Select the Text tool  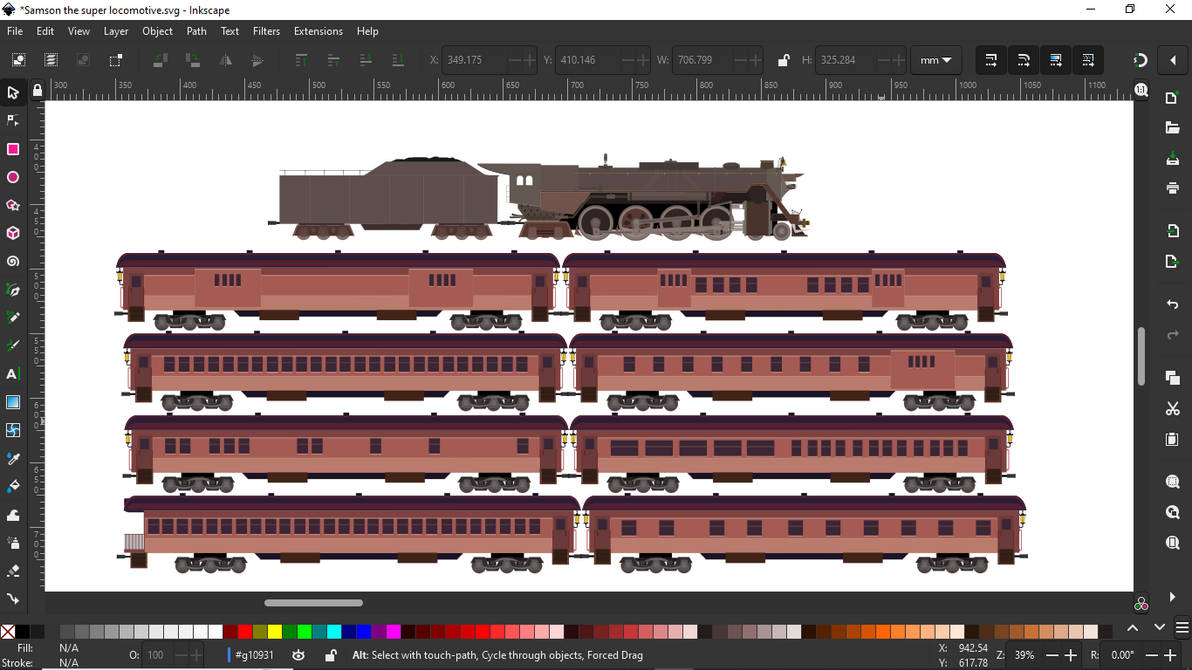tap(13, 374)
